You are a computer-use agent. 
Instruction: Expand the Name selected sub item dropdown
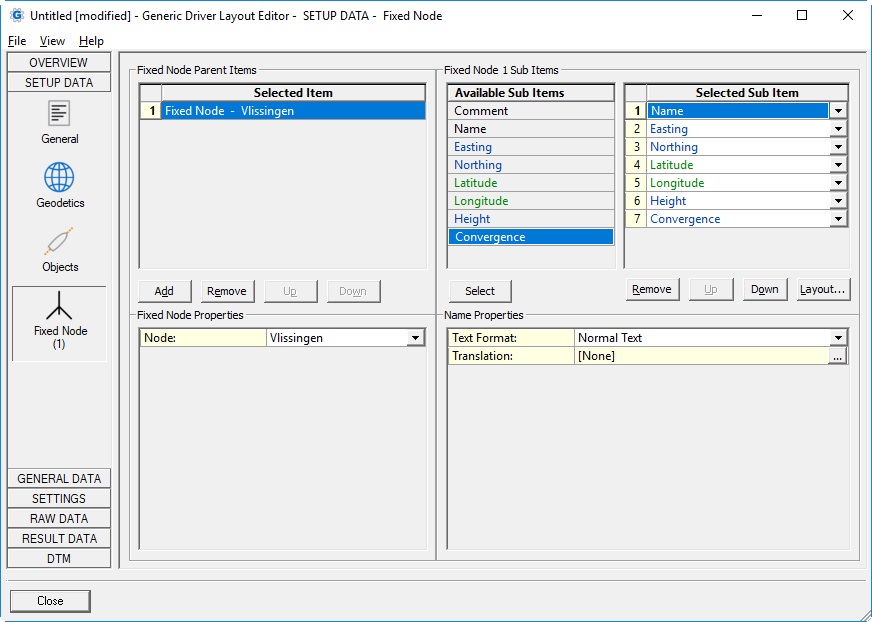tap(838, 111)
